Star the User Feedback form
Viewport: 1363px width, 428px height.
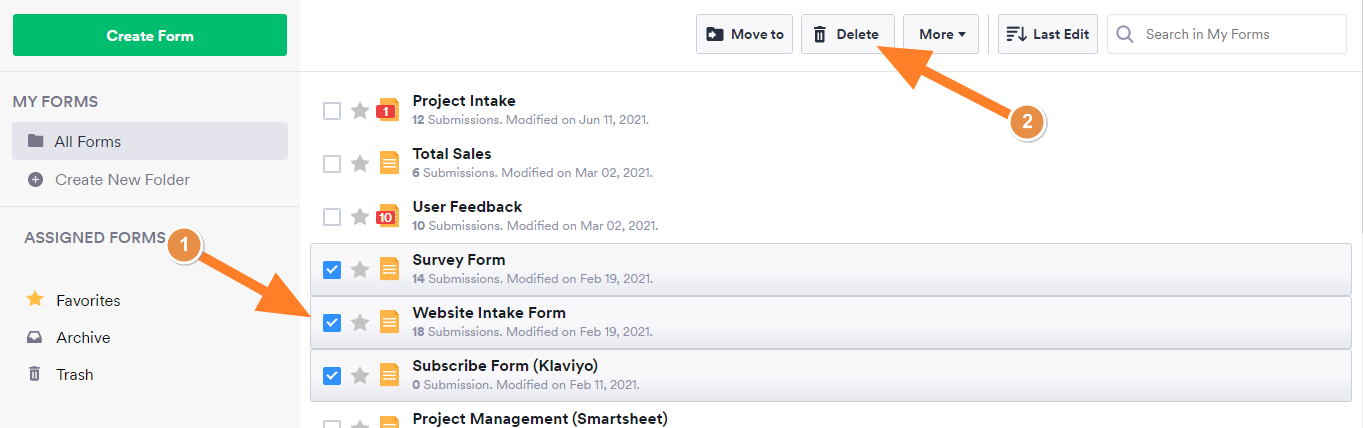tap(360, 216)
